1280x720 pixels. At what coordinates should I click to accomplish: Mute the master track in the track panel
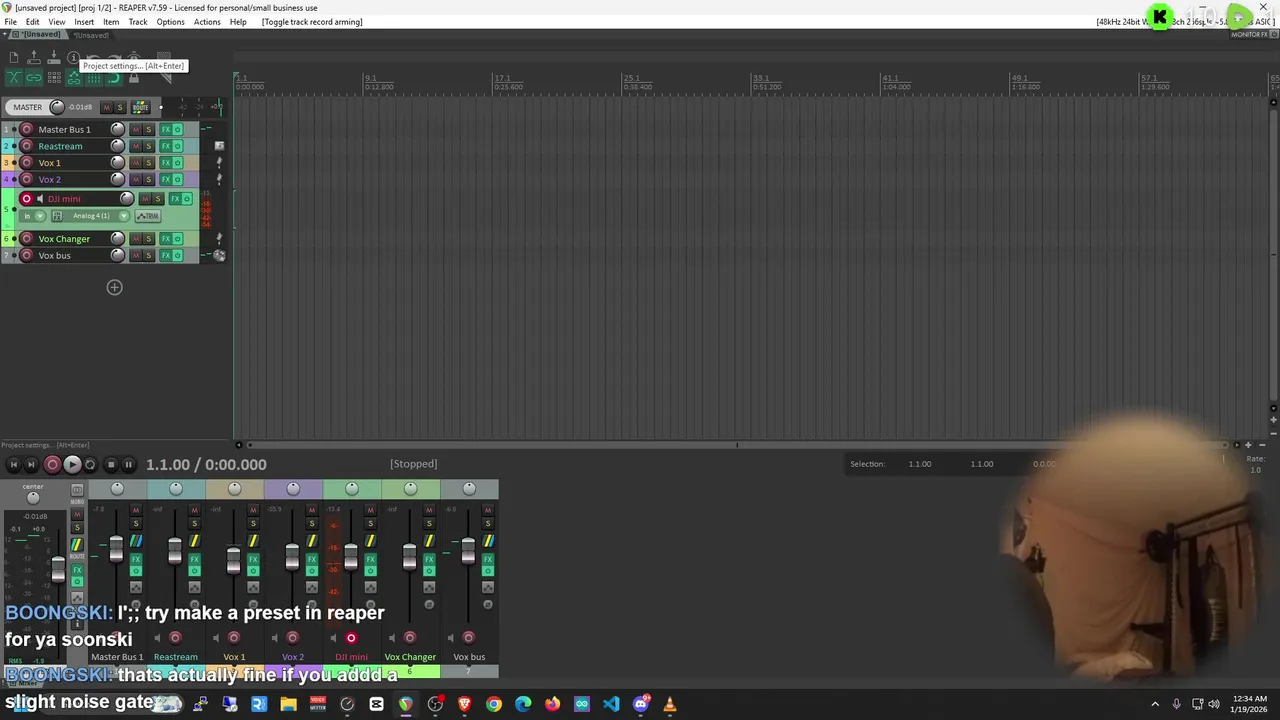tap(106, 107)
